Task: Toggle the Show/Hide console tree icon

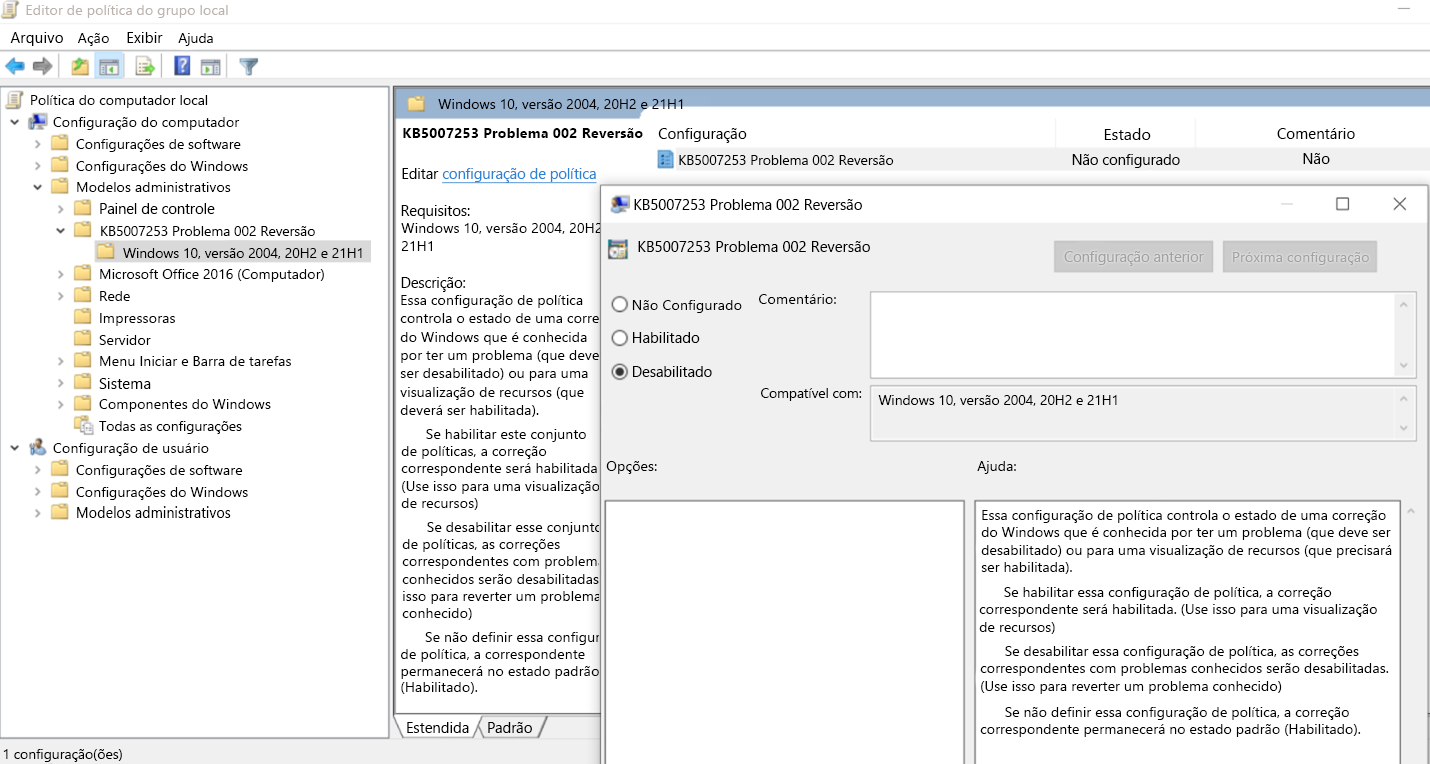Action: click(x=109, y=67)
